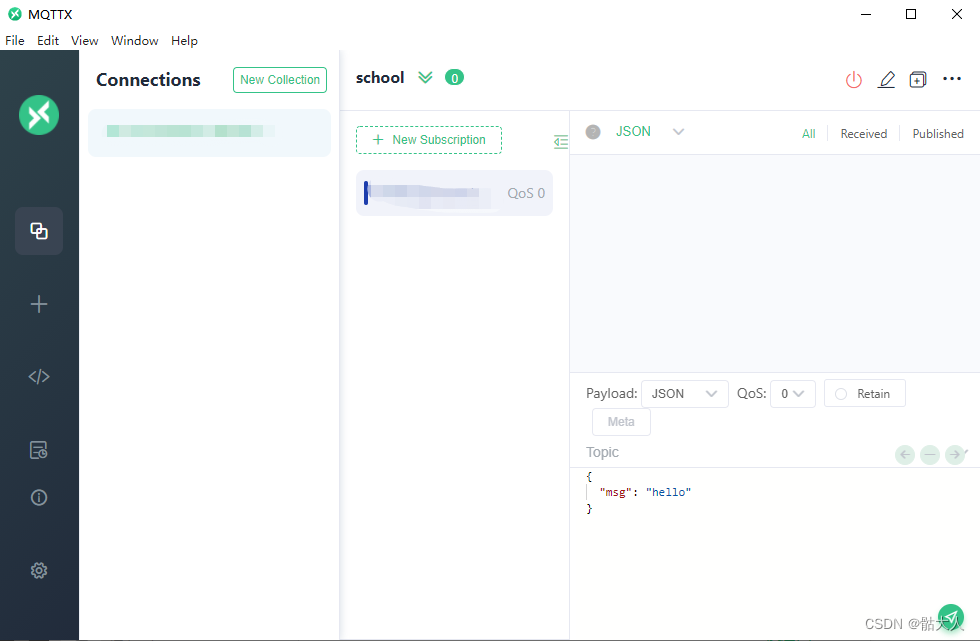Toggle the Retain radio option
The height and width of the screenshot is (641, 980).
pyautogui.click(x=865, y=394)
